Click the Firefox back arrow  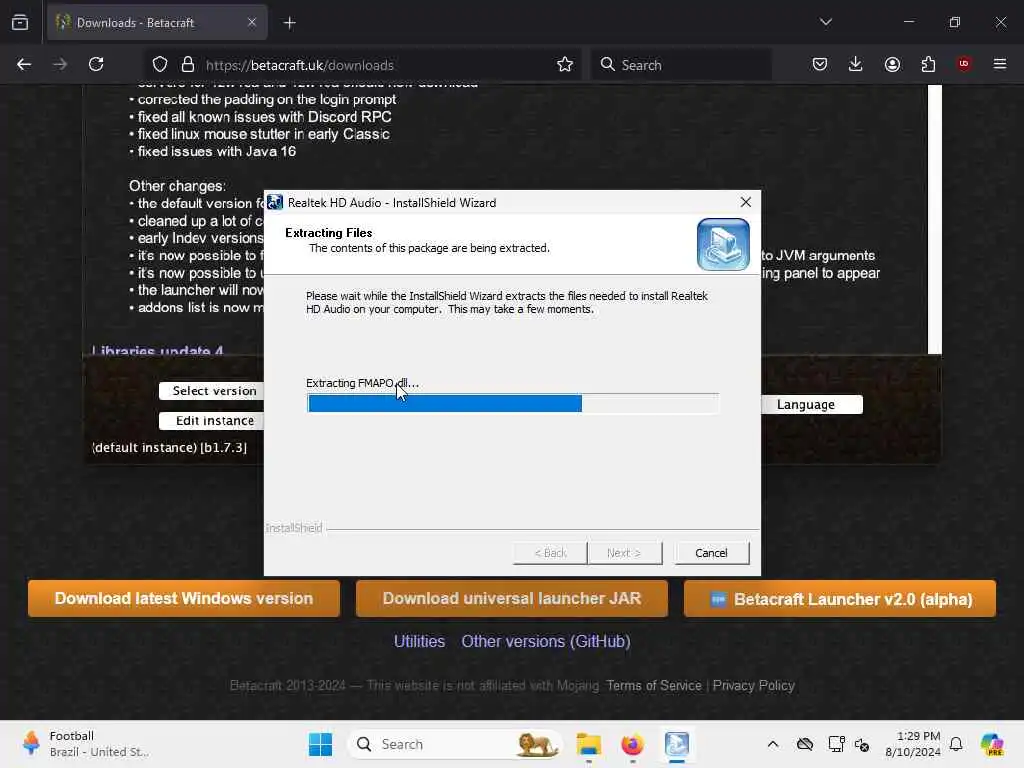click(x=24, y=64)
